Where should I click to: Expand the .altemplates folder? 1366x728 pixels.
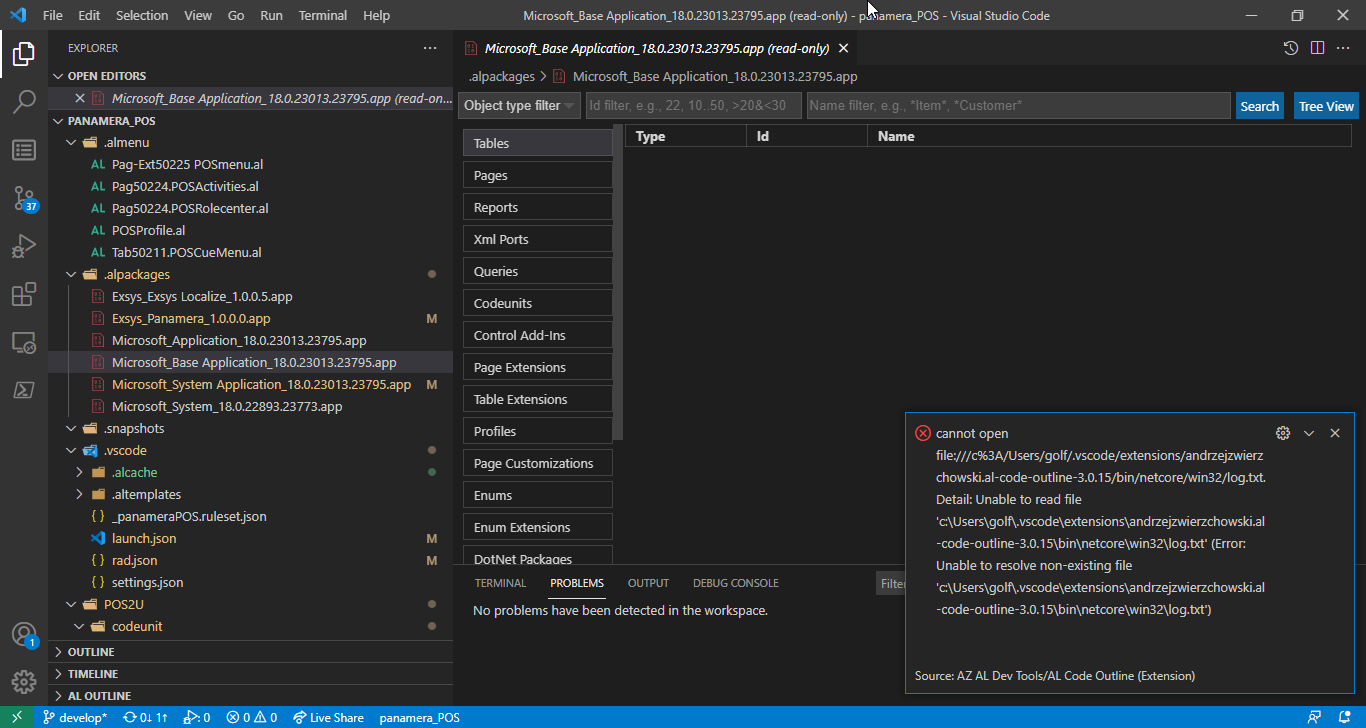pos(80,494)
